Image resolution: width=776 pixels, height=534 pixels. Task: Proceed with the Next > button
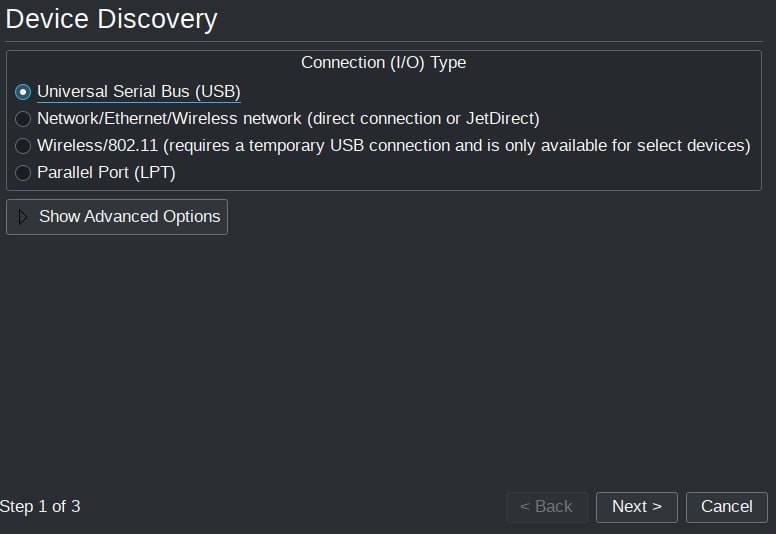(x=636, y=507)
